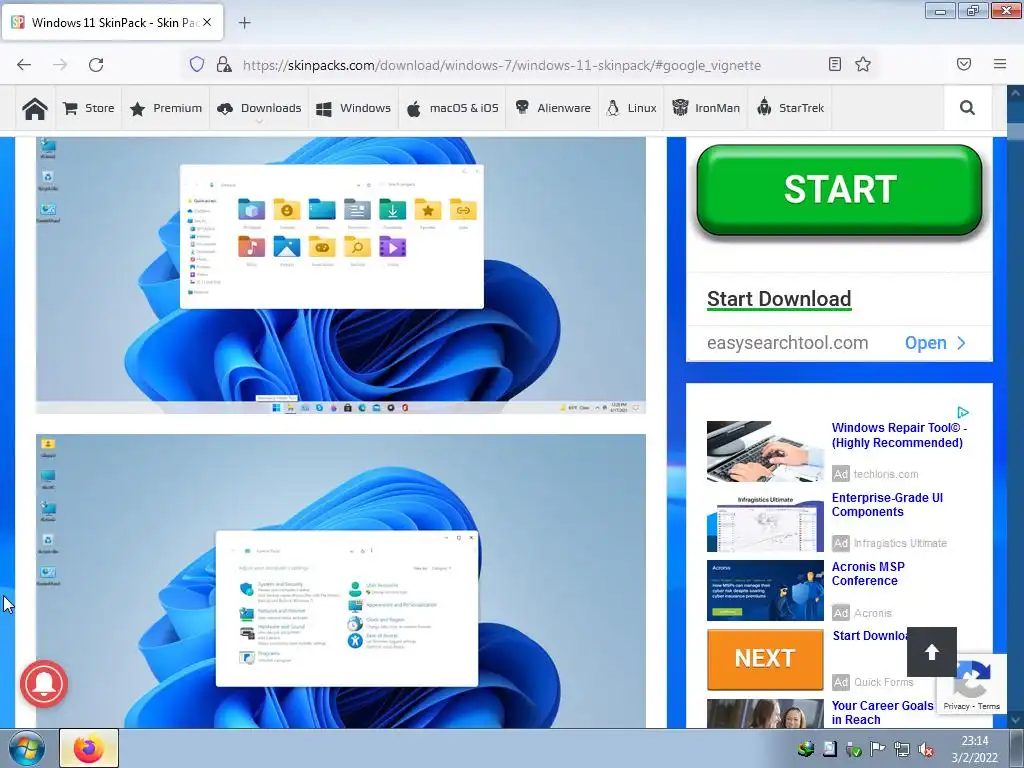Open the Alienware menu item
Screen dimensions: 1024x768
(x=552, y=108)
